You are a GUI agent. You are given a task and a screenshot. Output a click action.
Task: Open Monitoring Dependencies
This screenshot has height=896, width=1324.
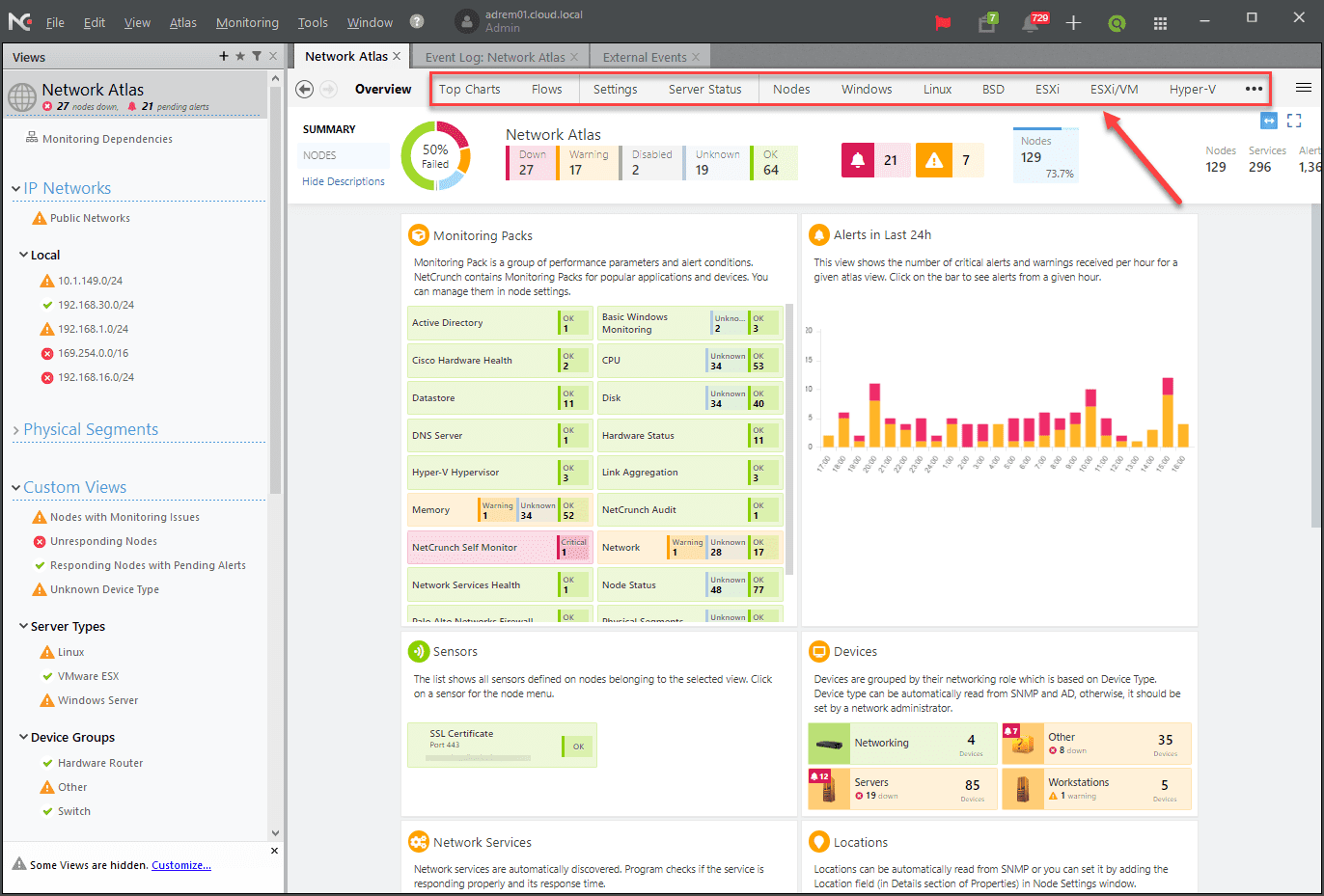point(107,139)
